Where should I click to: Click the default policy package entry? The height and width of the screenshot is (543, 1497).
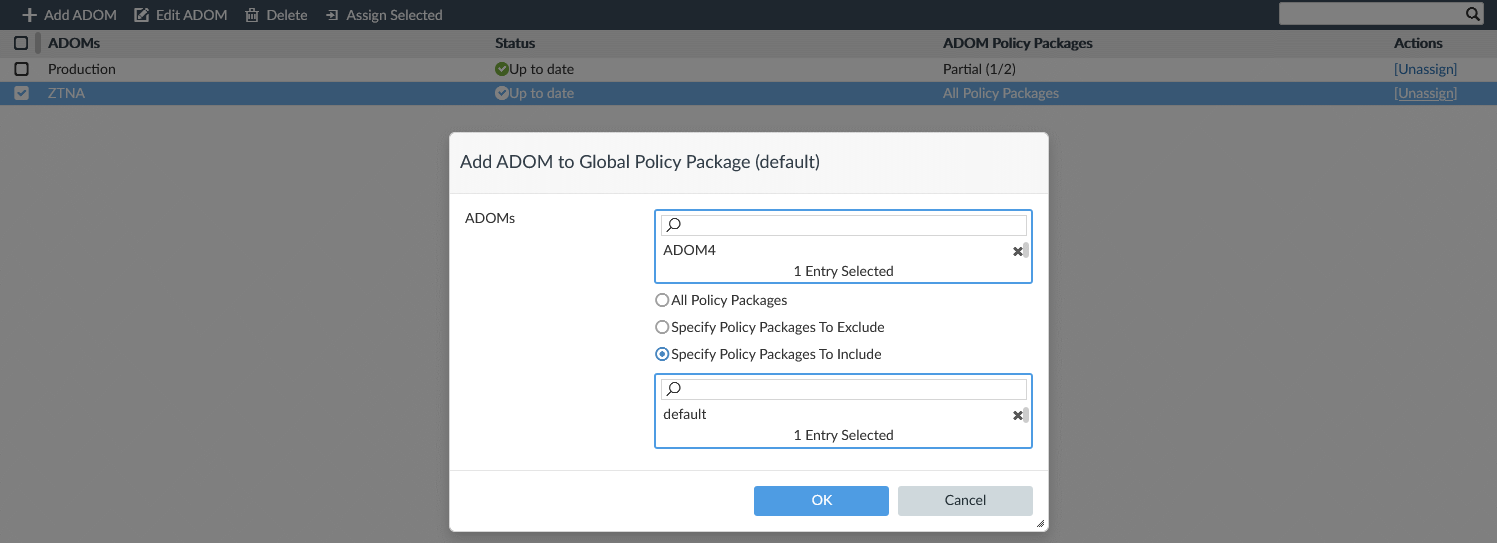[685, 414]
